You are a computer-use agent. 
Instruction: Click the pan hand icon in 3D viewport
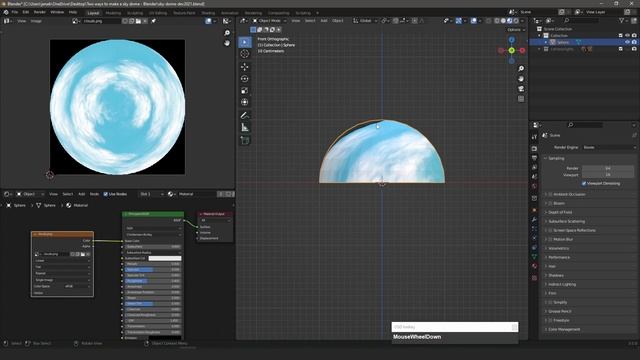521,79
